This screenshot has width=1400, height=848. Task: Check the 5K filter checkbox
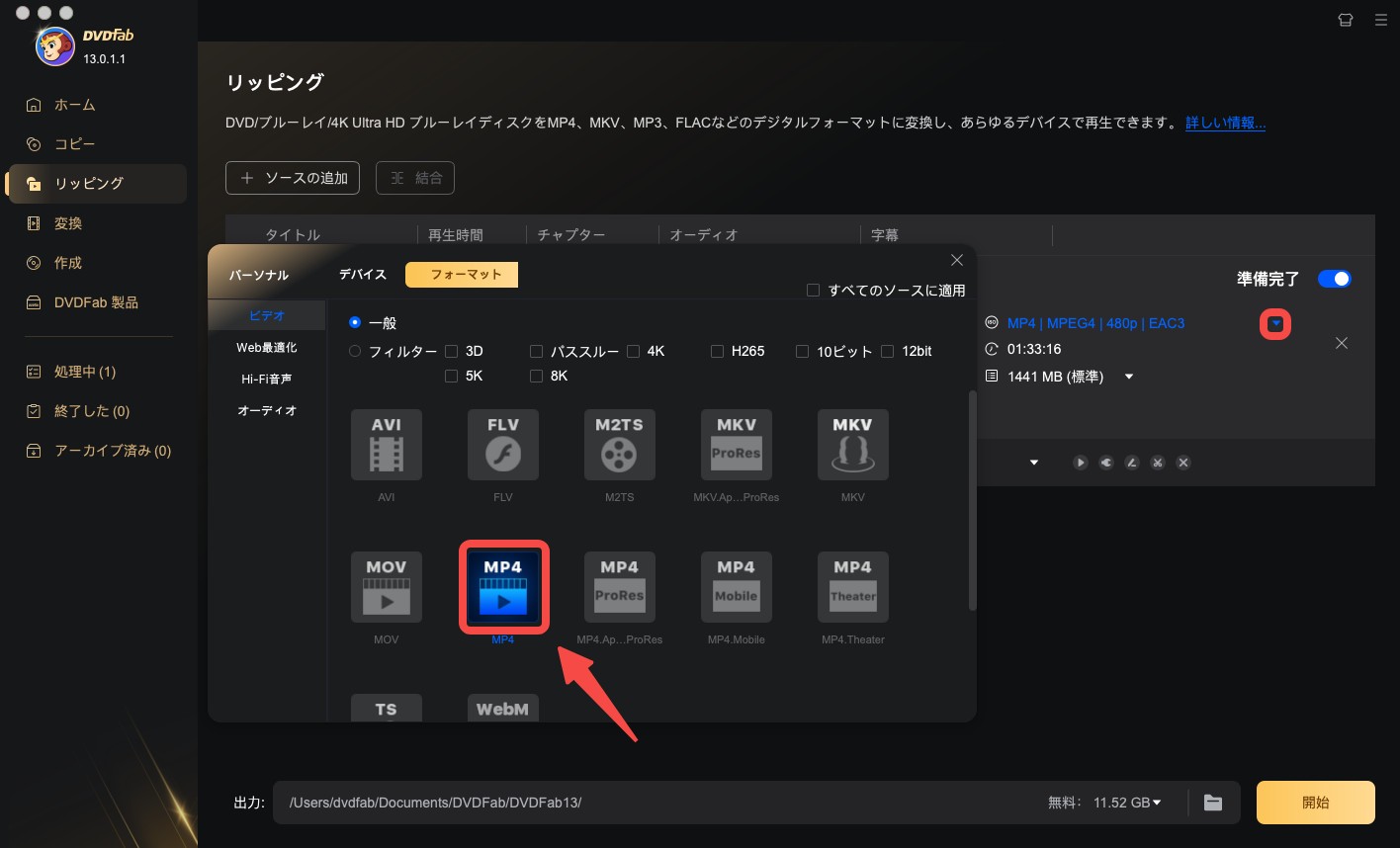point(451,377)
